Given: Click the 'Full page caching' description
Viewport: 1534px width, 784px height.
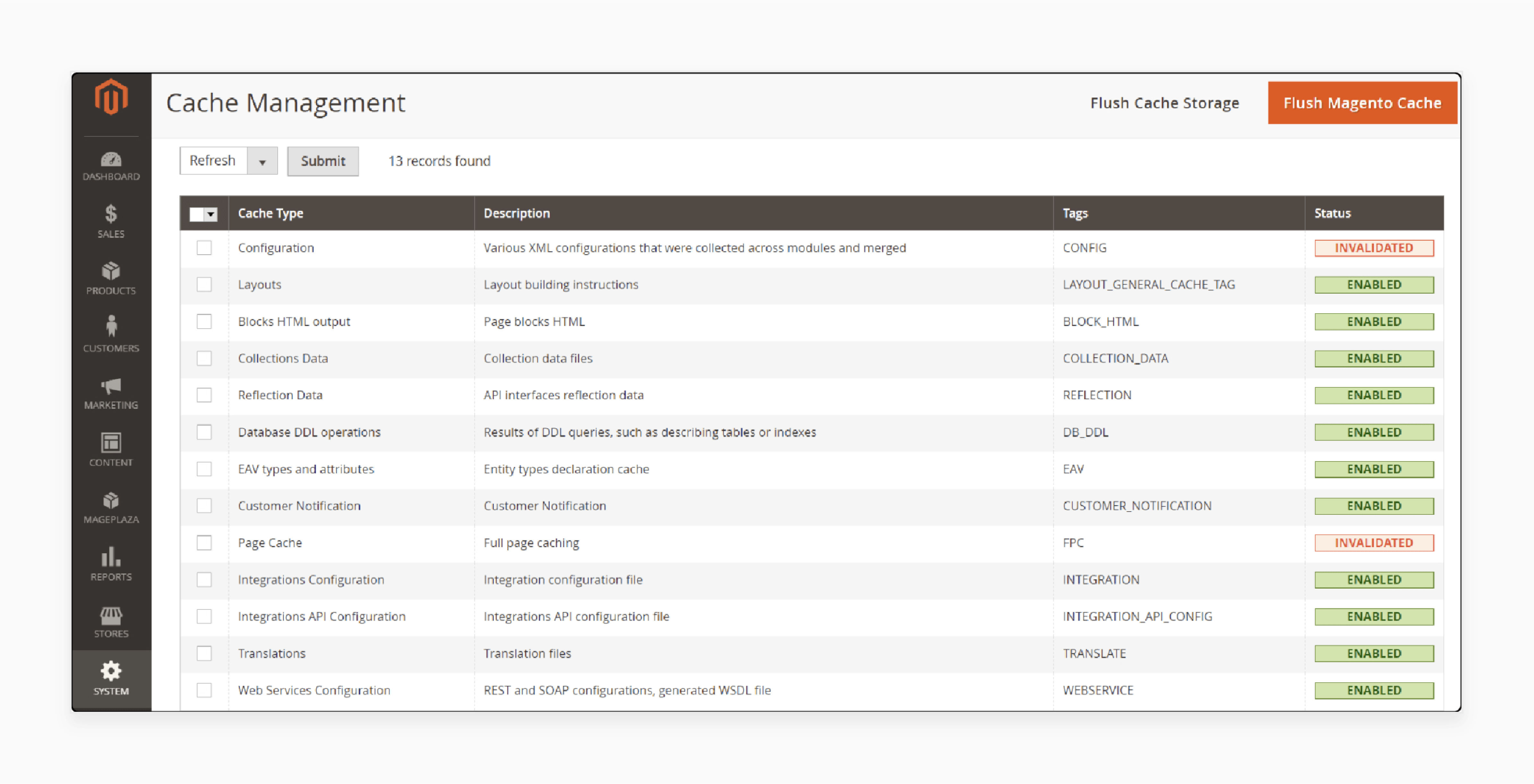Looking at the screenshot, I should (531, 543).
